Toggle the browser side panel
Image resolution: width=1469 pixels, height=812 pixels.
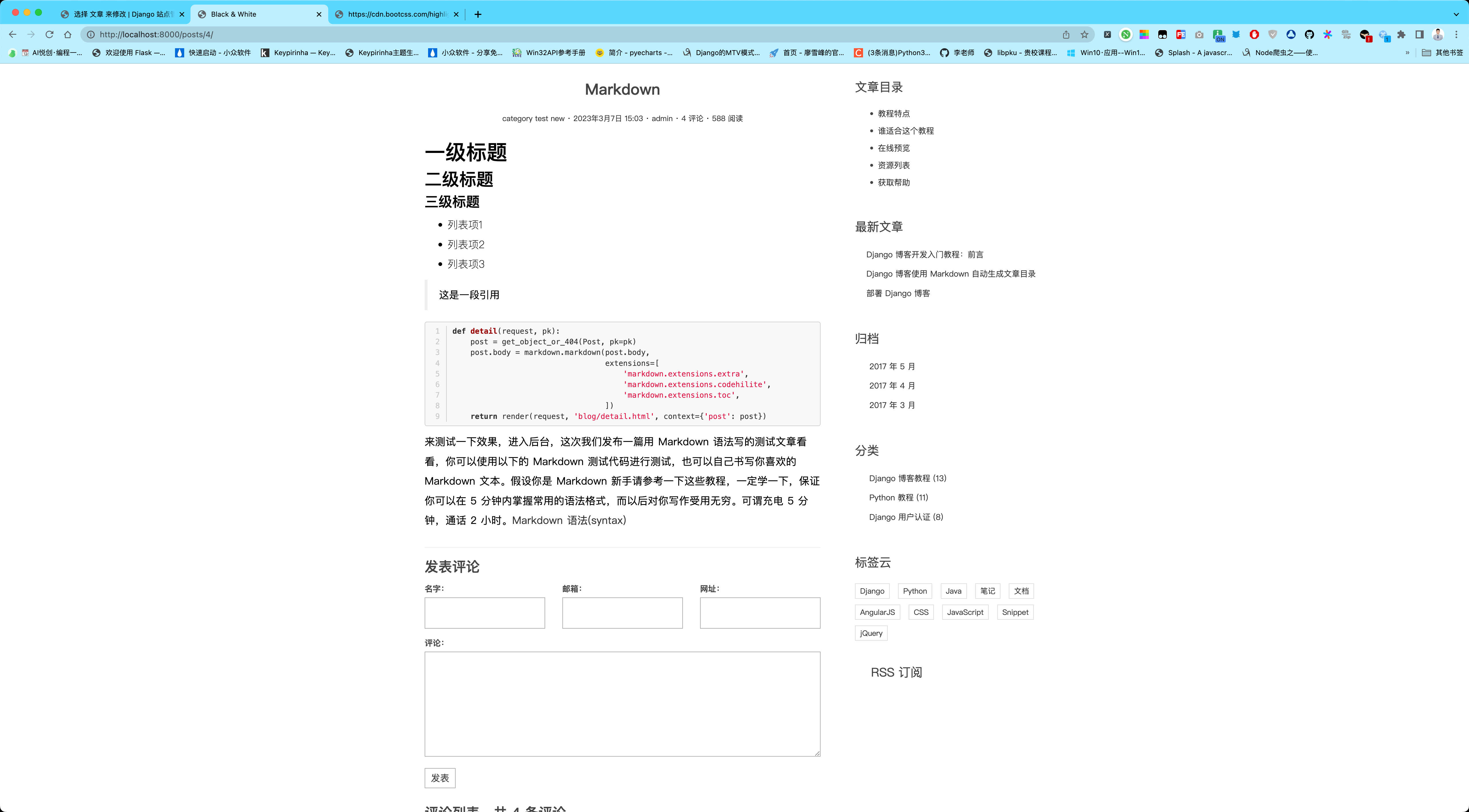[x=1419, y=34]
